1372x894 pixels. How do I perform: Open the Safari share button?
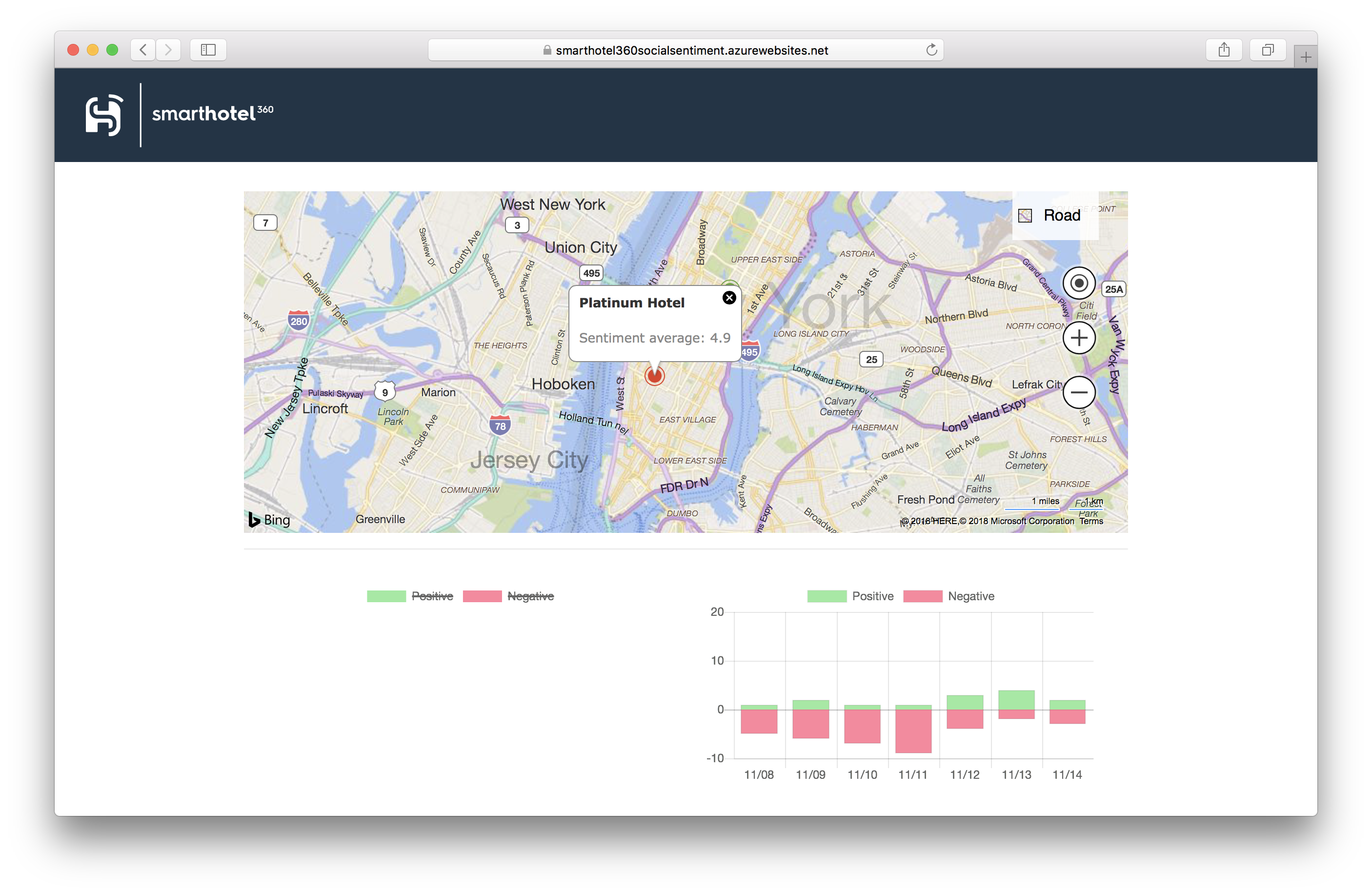click(1224, 50)
